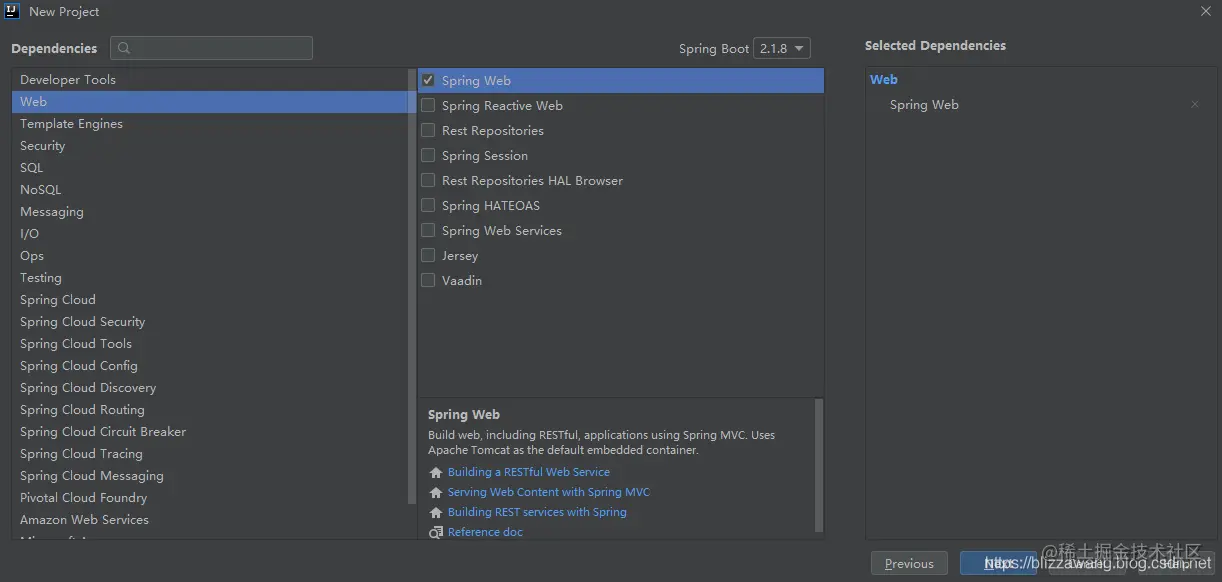1222x582 pixels.
Task: Open the NoSQL category
Action: coord(210,190)
